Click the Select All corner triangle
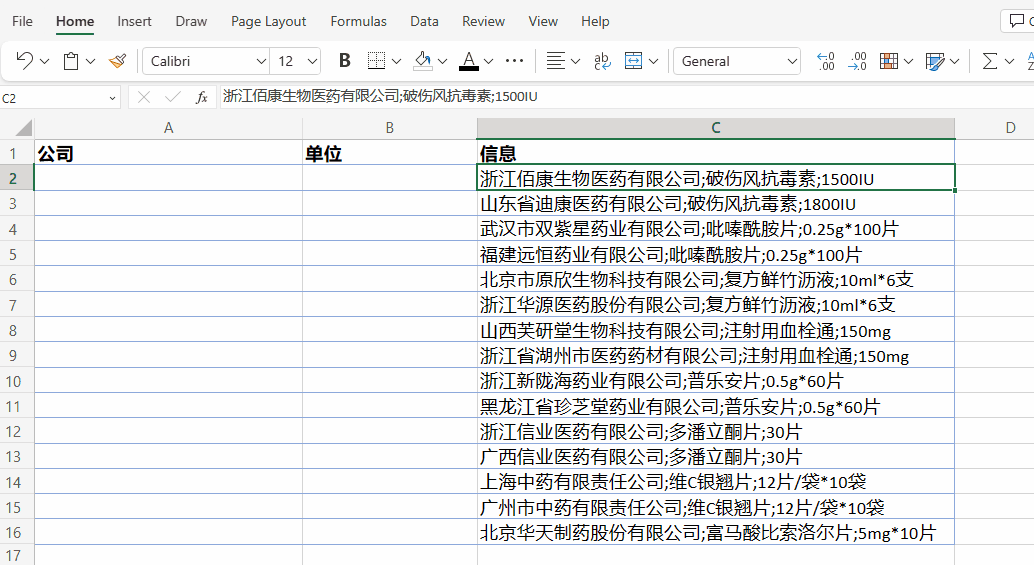1034x565 pixels. pyautogui.click(x=24, y=127)
